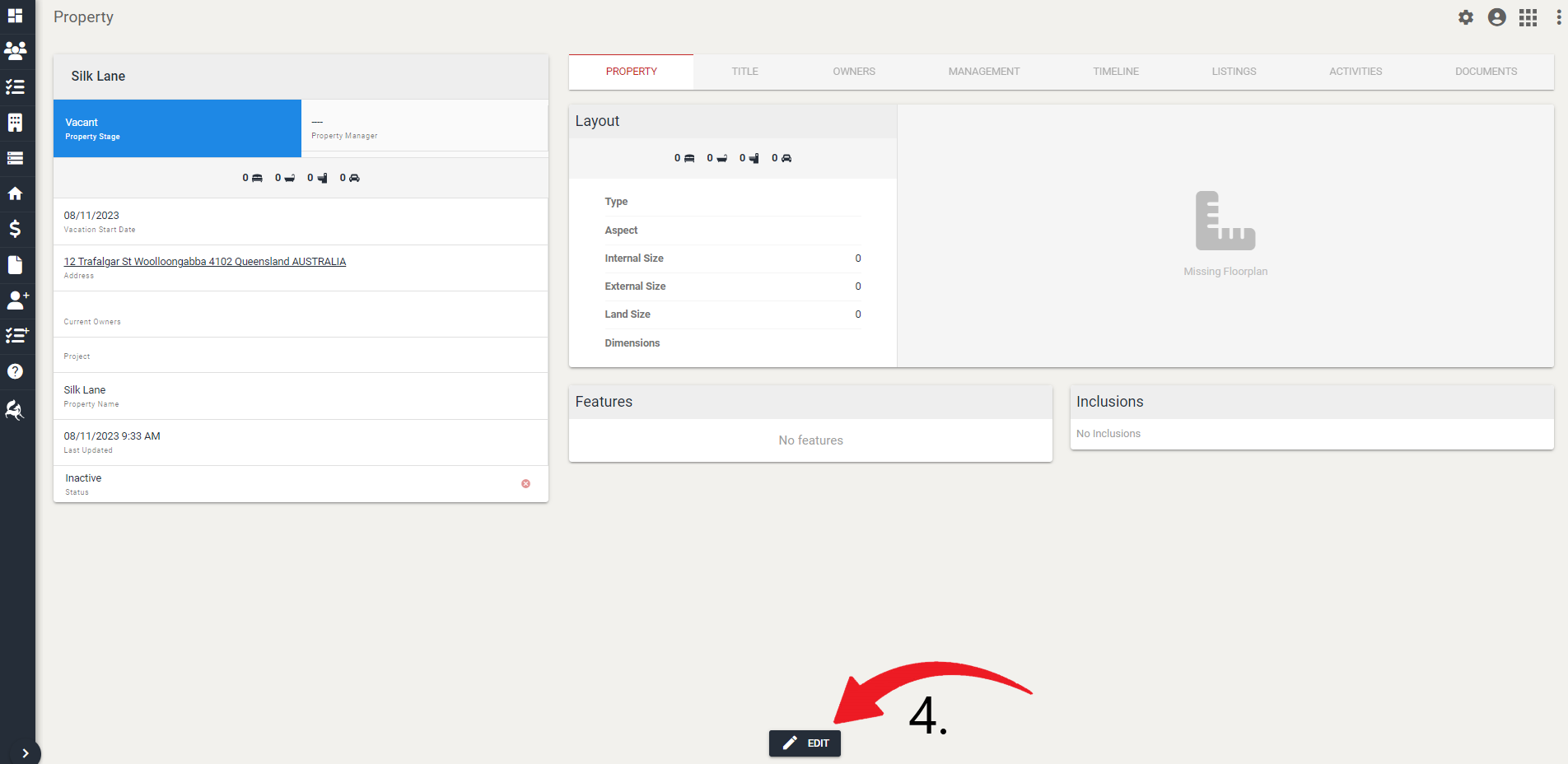Open the apps grid launcher at top right

(1528, 16)
